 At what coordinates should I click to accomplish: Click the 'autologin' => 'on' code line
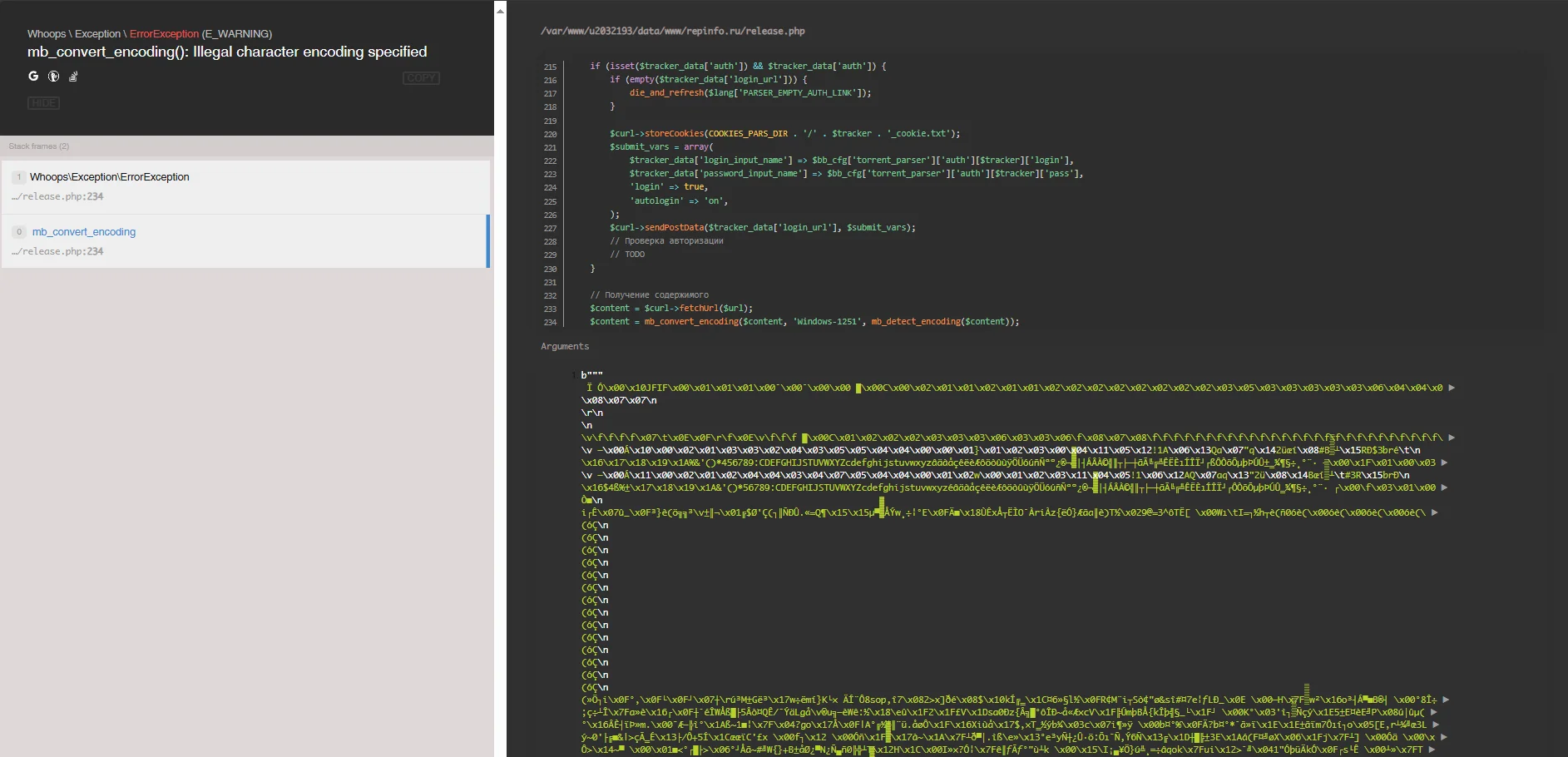click(x=679, y=201)
